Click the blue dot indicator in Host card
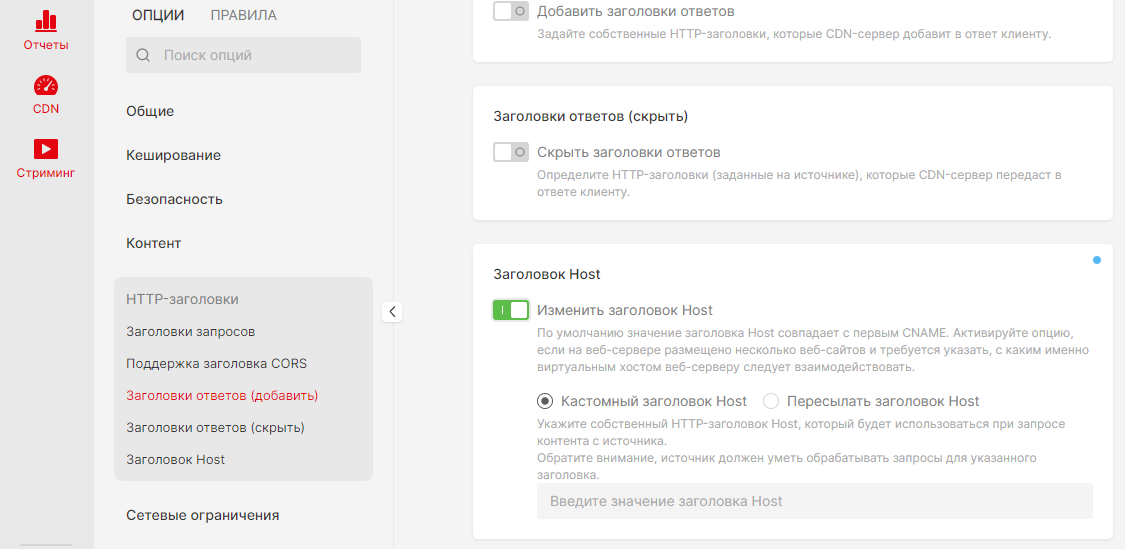This screenshot has width=1125, height=549. (1097, 260)
